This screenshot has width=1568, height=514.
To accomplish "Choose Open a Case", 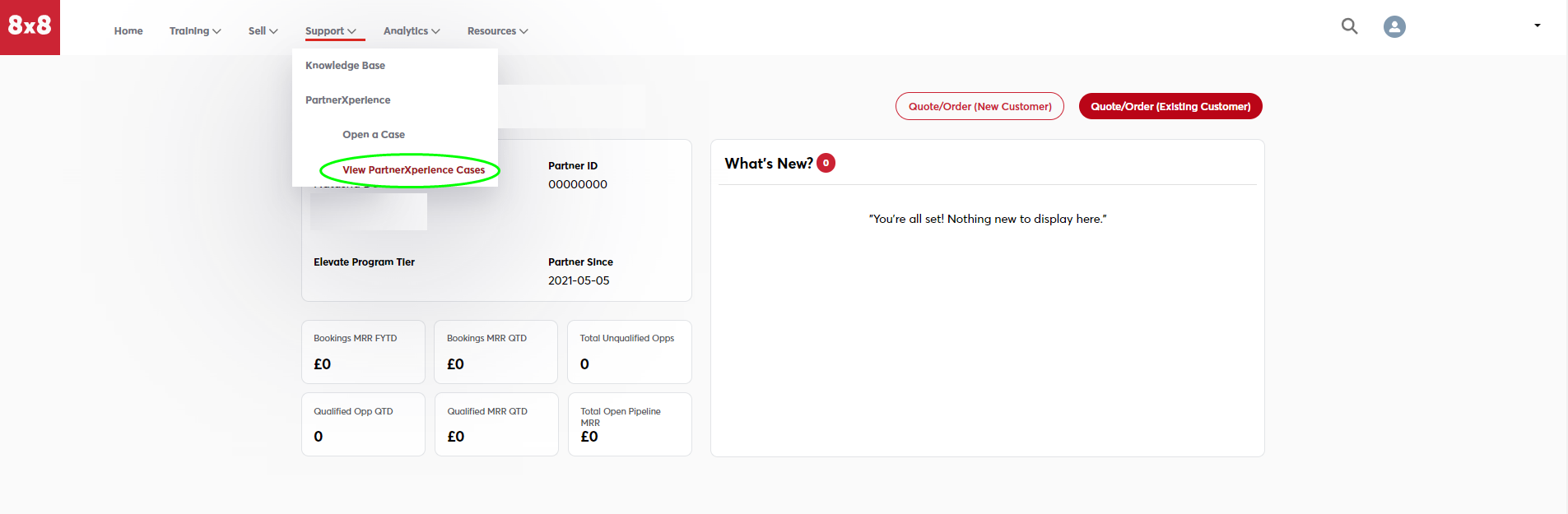I will 374,135.
